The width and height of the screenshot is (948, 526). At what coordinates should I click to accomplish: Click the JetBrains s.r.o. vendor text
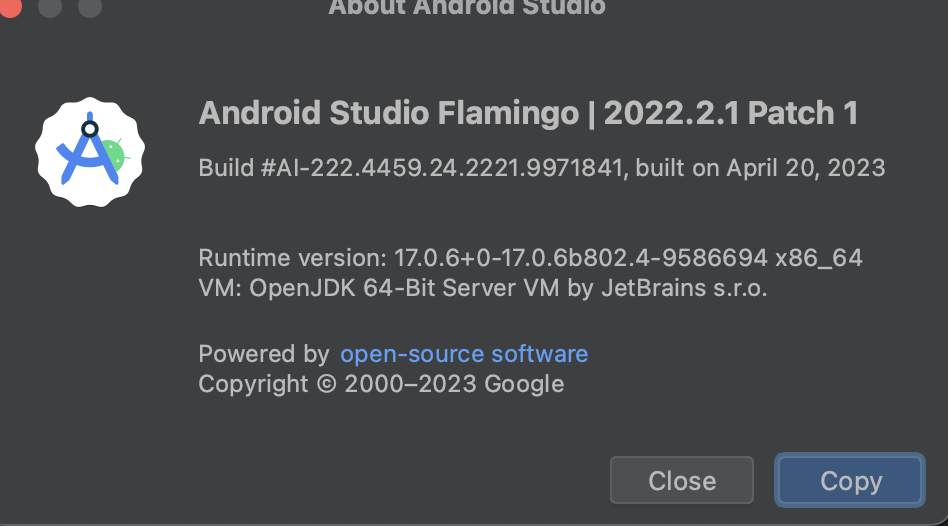[x=684, y=288]
